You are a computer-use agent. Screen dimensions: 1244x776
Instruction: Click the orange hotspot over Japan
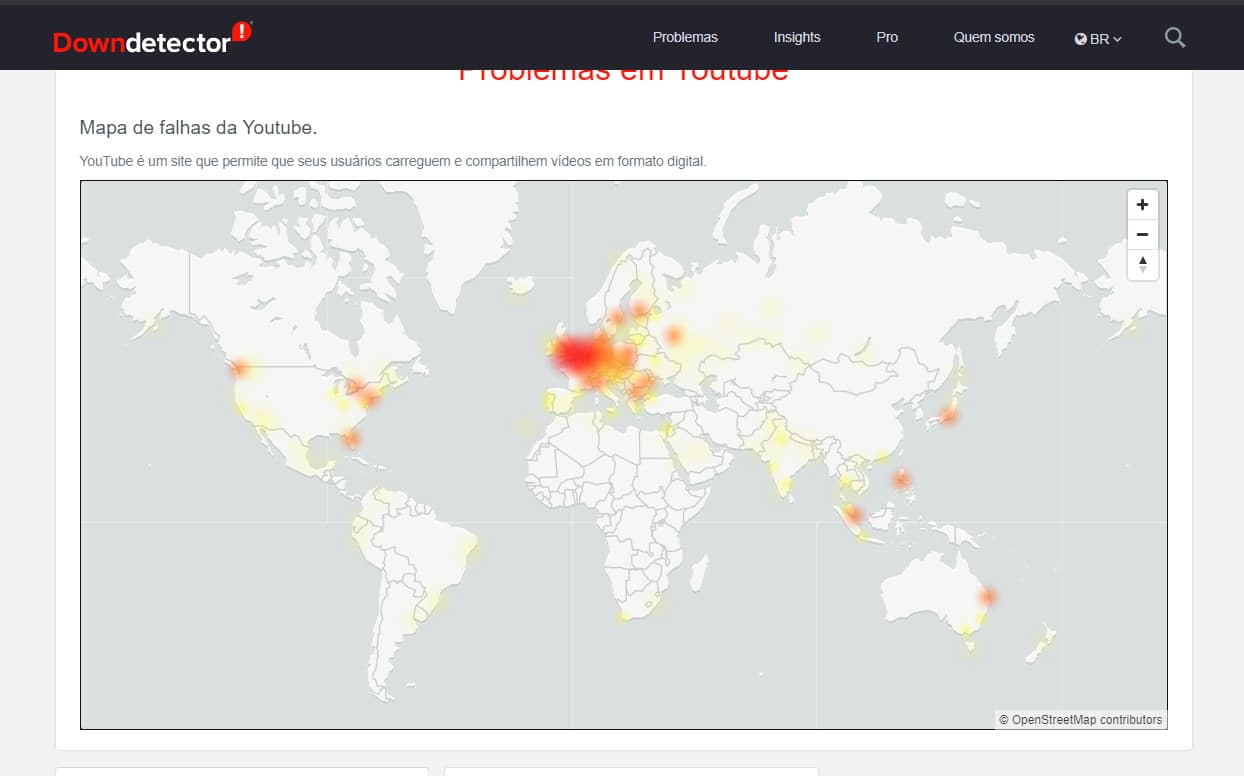tap(948, 415)
